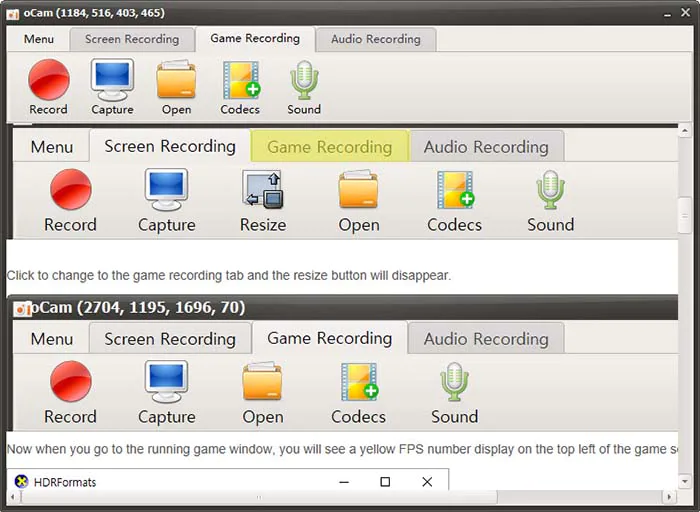Minimize the HDRFormats window
This screenshot has width=700, height=512.
[344, 482]
